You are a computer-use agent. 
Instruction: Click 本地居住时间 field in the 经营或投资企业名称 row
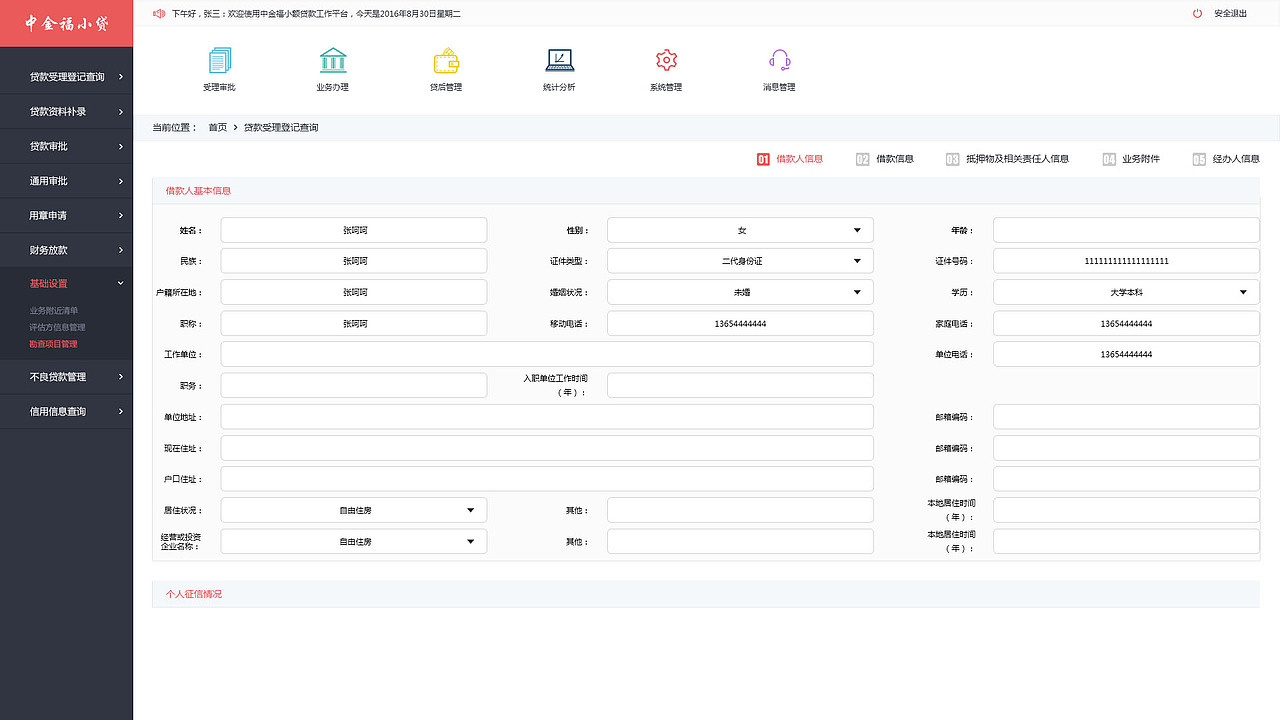point(1126,541)
